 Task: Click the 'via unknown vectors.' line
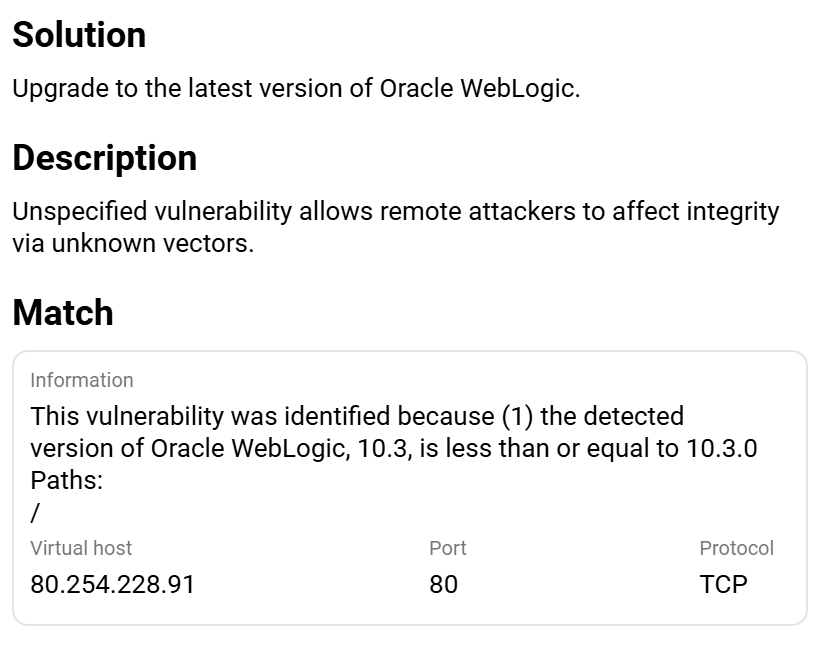tap(133, 243)
